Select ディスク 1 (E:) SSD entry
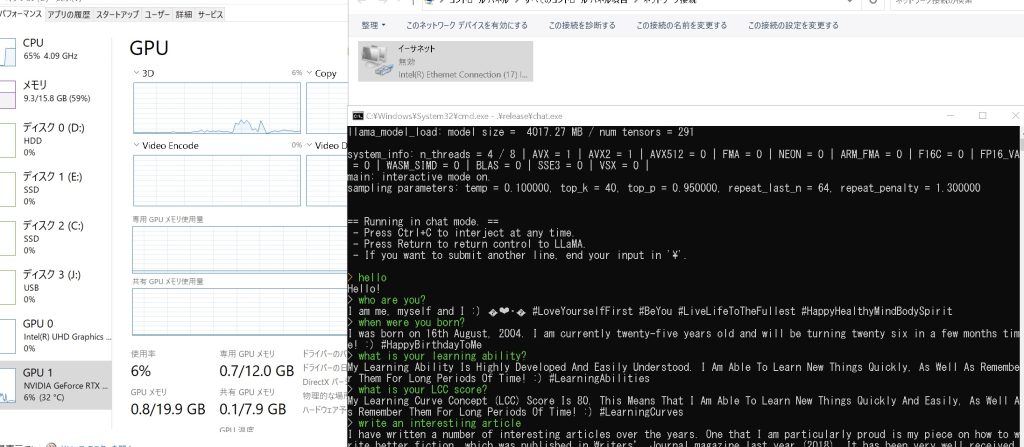The image size is (1024, 447). click(x=56, y=189)
